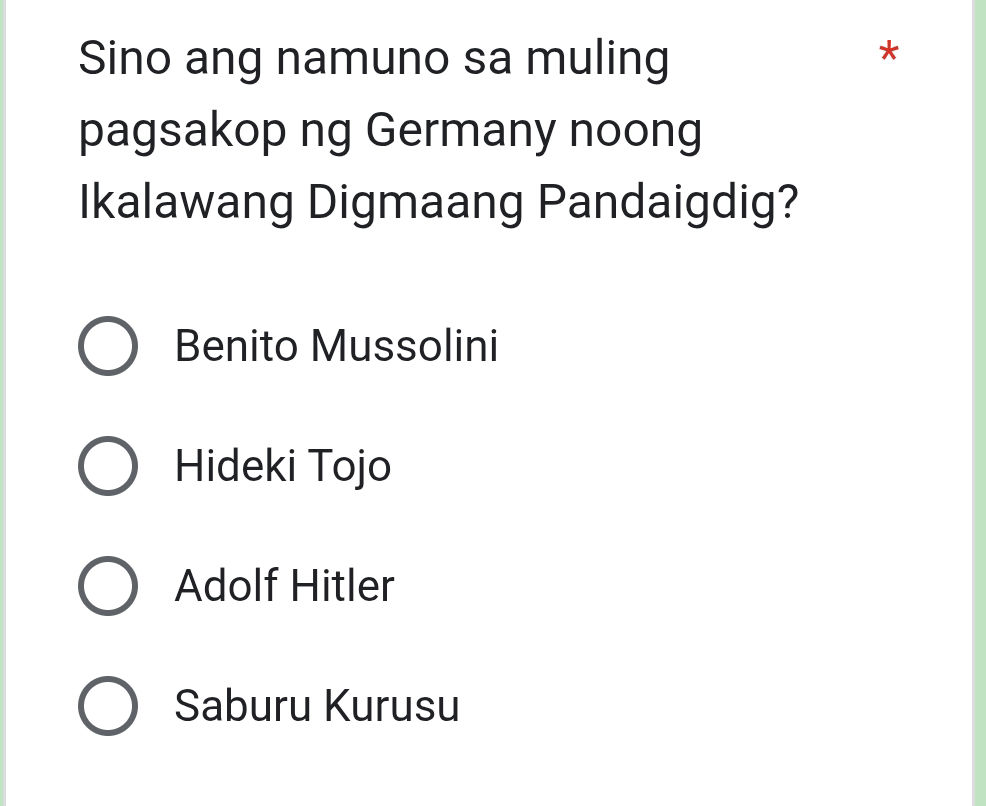Select the Hideki Tojo radio button
The width and height of the screenshot is (986, 806).
coord(108,465)
